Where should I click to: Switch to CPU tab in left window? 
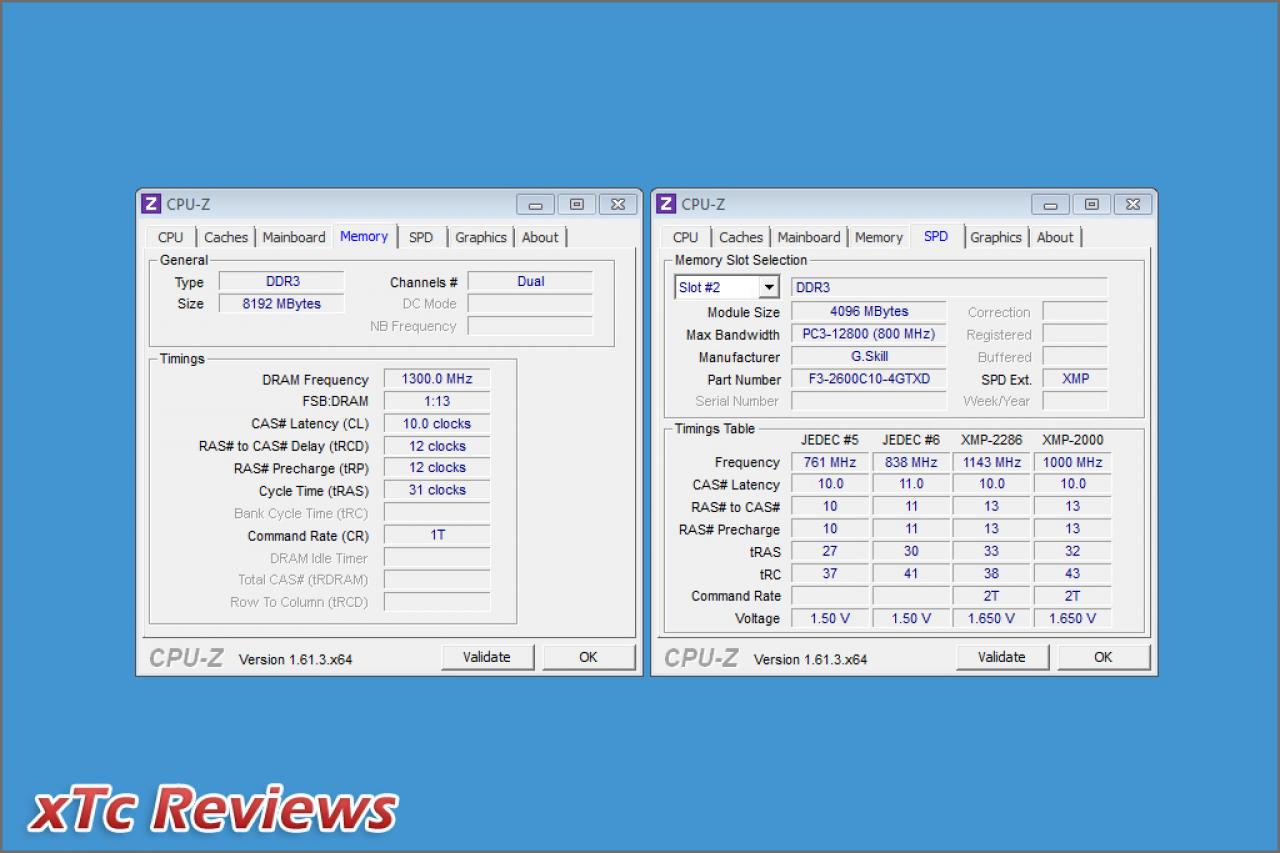tap(171, 237)
